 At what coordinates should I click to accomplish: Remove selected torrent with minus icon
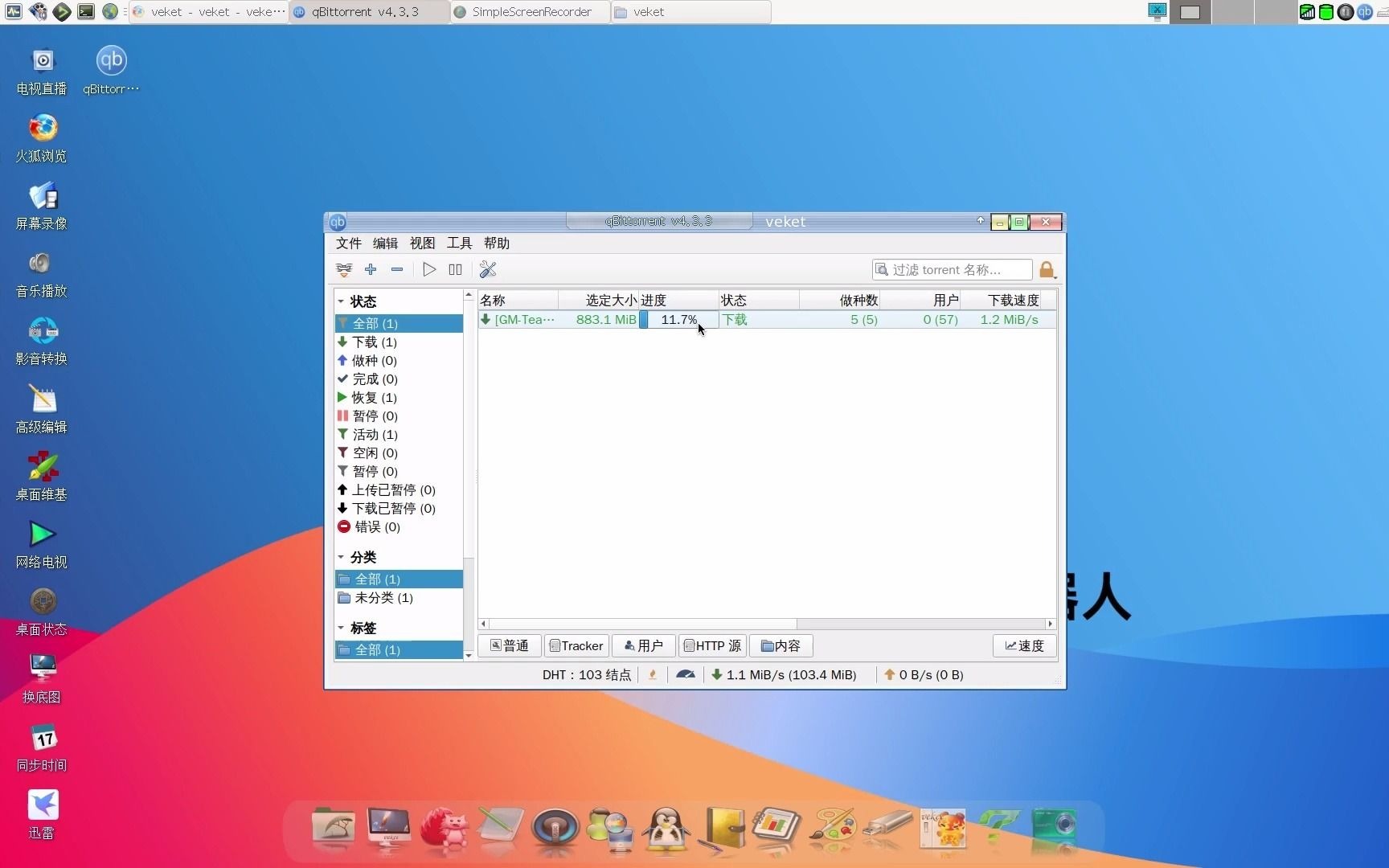click(x=397, y=269)
